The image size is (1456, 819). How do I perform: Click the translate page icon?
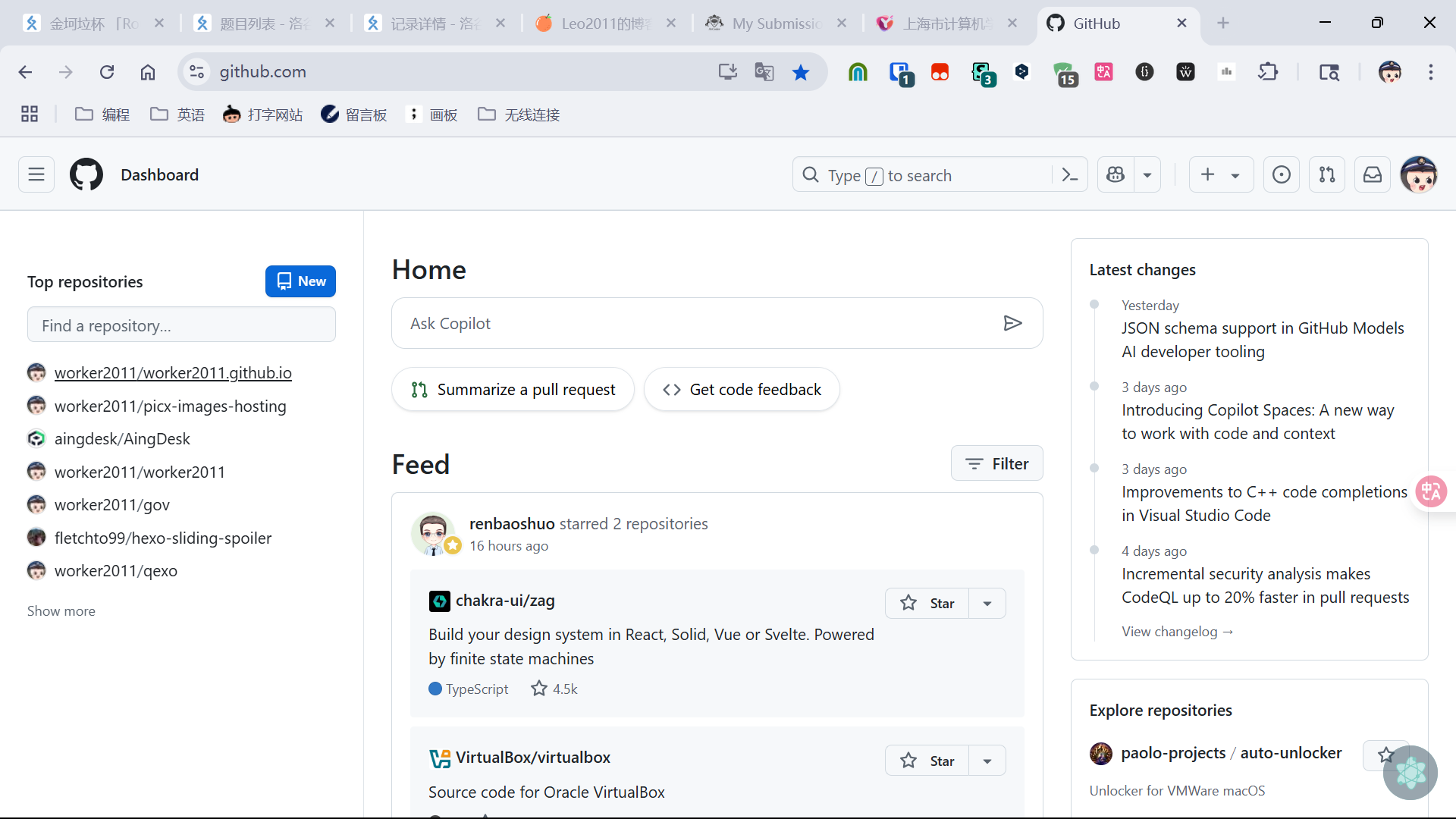click(x=764, y=72)
